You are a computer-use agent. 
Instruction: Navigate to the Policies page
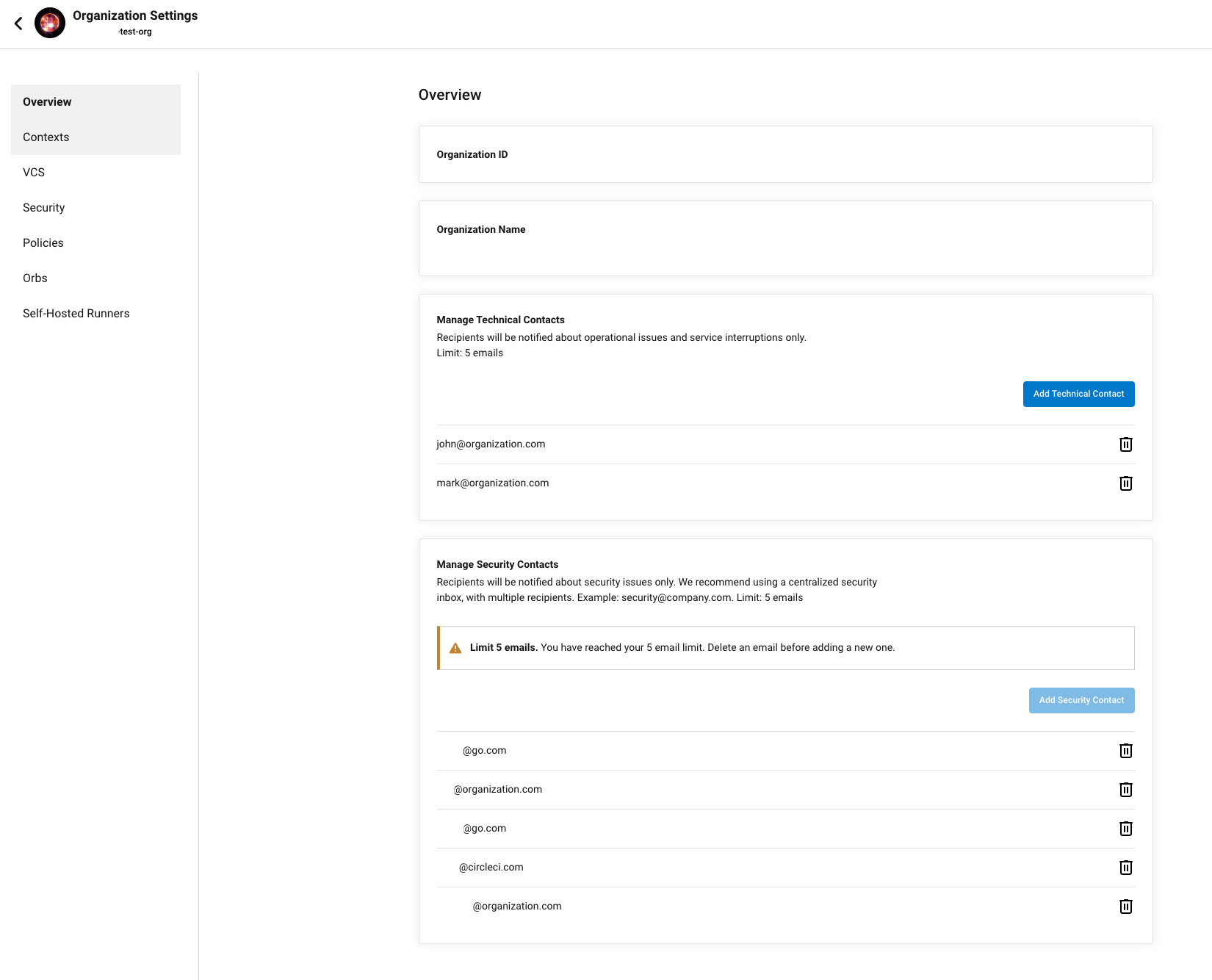point(43,243)
